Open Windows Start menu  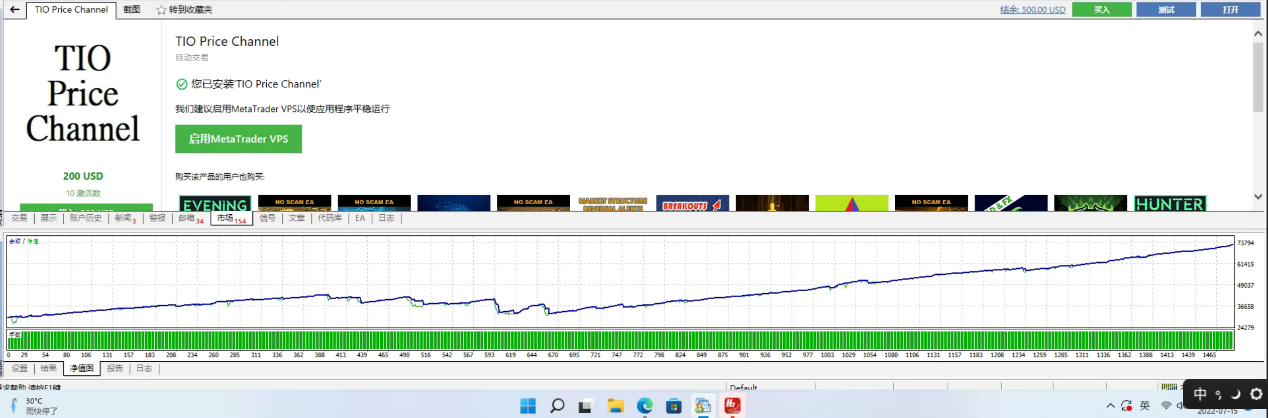[x=528, y=406]
